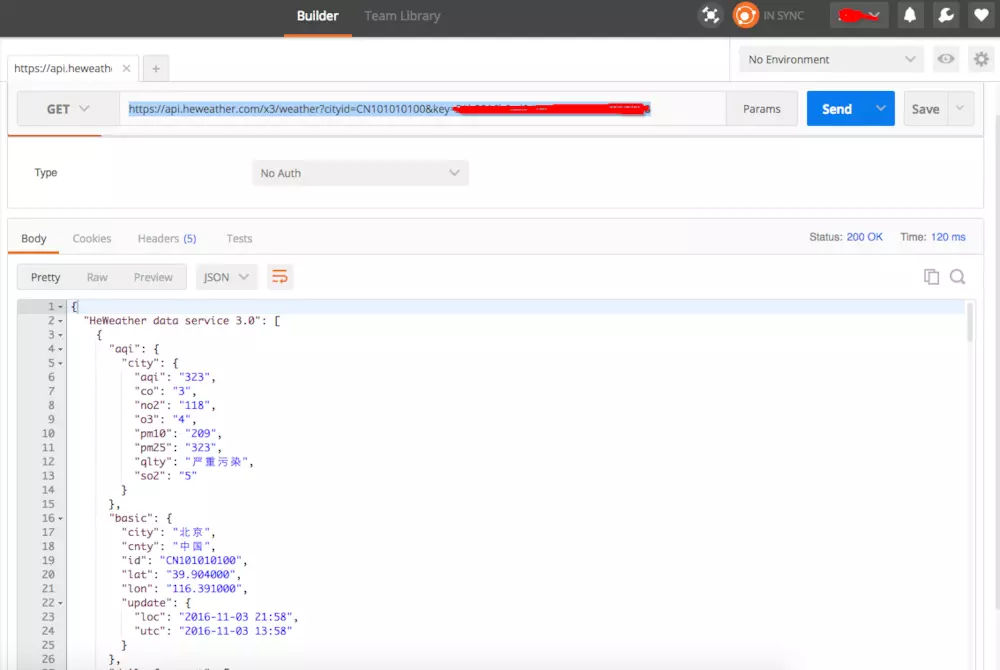Toggle line wrap icon in response

click(x=280, y=277)
